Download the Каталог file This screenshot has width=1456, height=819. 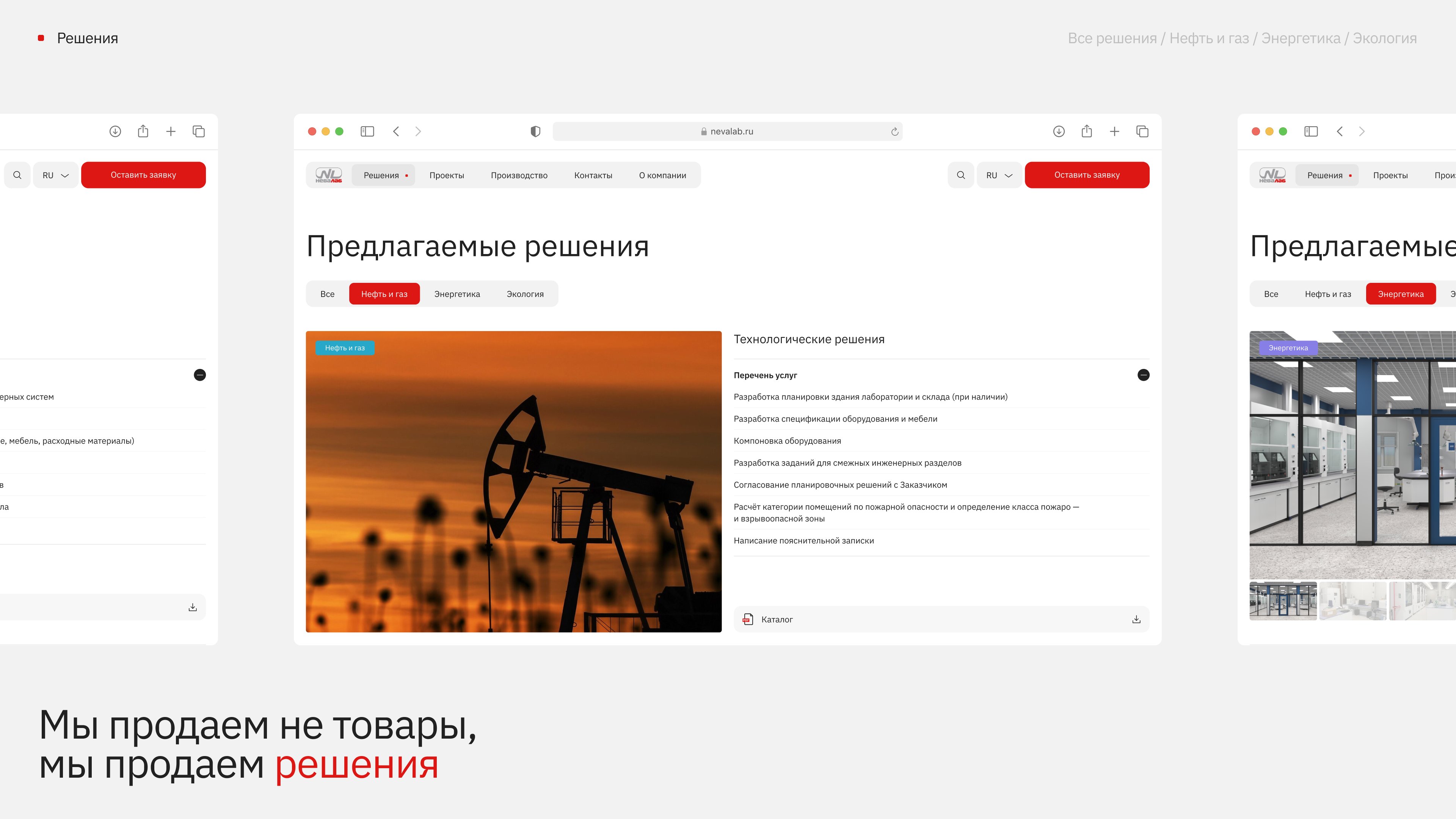click(x=1136, y=620)
